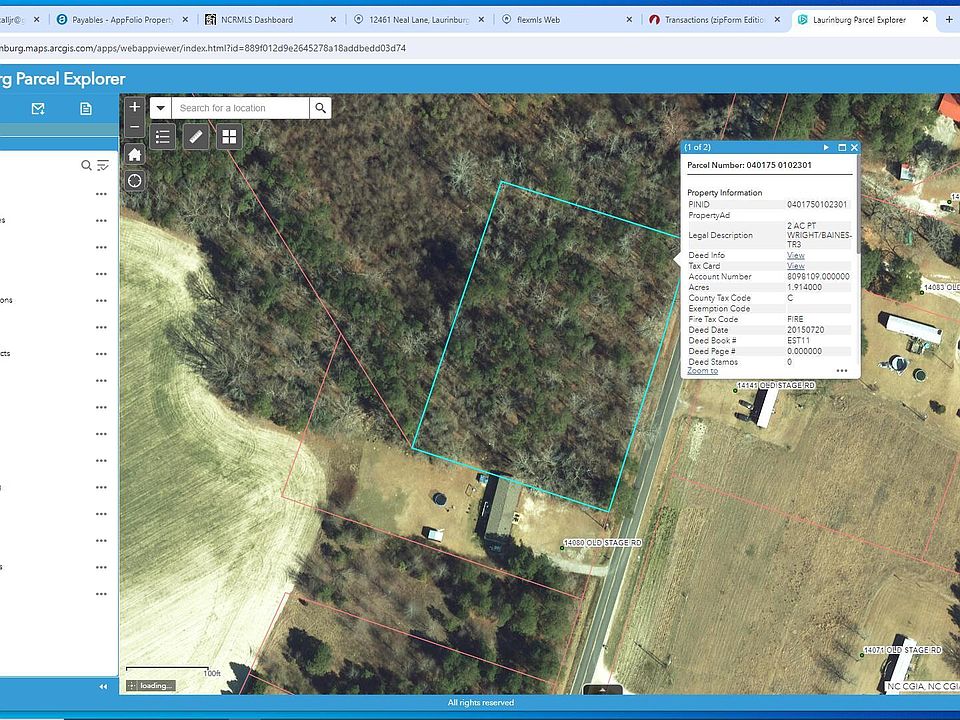Collapse the left side panel
This screenshot has height=720, width=960.
point(103,686)
